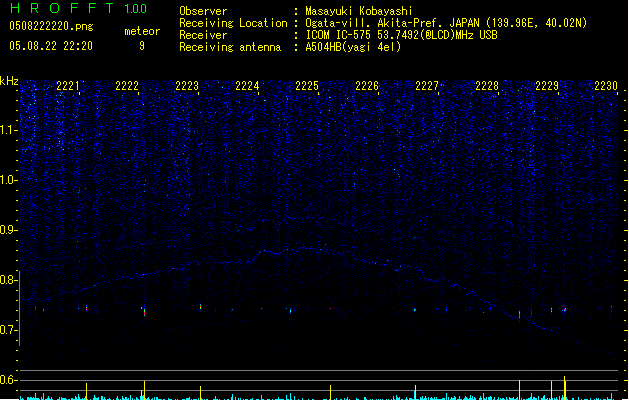The image size is (629, 400).
Task: Select the 2230 time marker
Action: pos(606,87)
